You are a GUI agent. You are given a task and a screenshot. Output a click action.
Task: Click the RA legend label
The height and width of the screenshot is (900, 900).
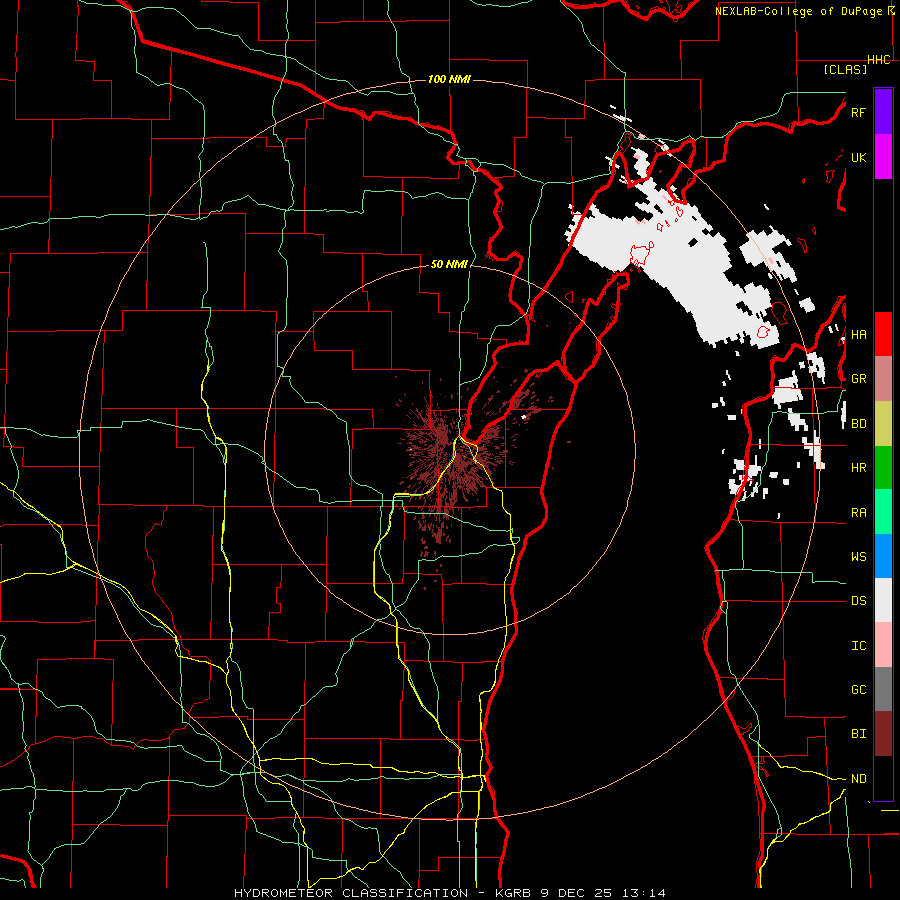[x=858, y=513]
